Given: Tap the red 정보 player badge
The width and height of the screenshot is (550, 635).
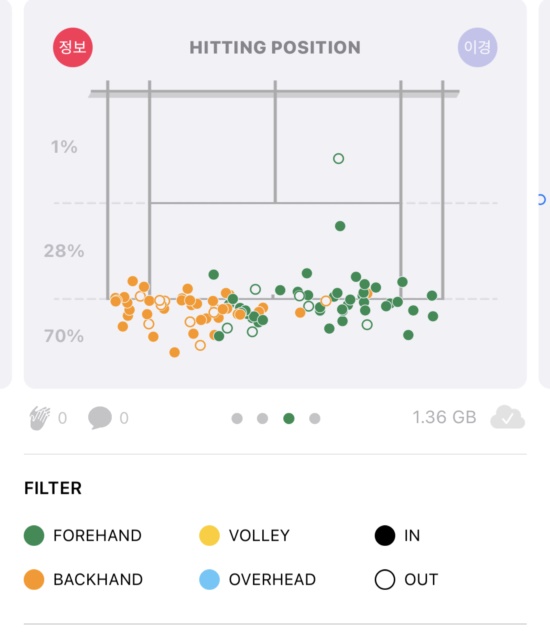Looking at the screenshot, I should pos(72,47).
